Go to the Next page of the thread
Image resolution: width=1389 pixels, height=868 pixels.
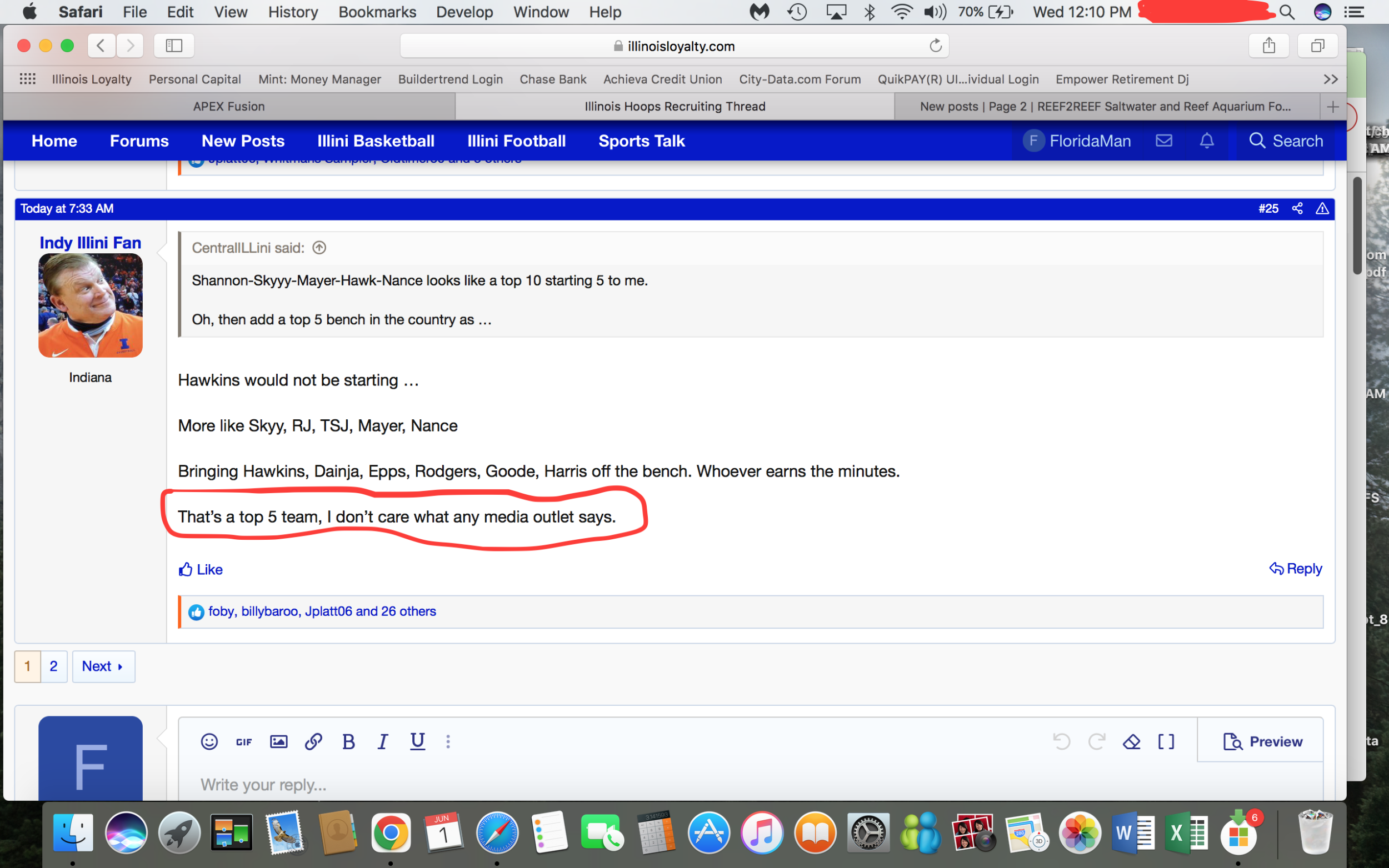point(103,666)
